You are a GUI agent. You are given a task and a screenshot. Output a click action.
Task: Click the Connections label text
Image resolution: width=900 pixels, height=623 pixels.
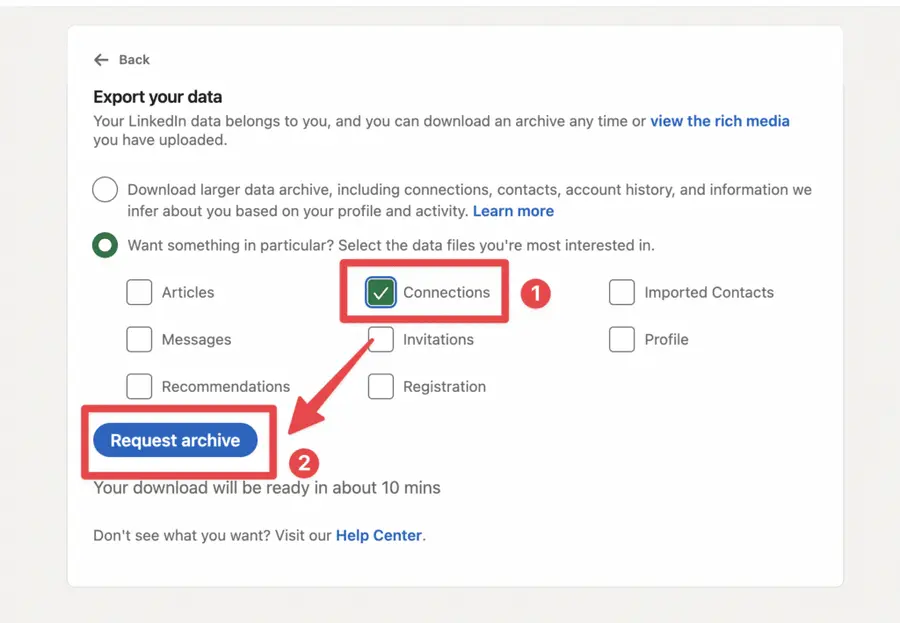[447, 292]
